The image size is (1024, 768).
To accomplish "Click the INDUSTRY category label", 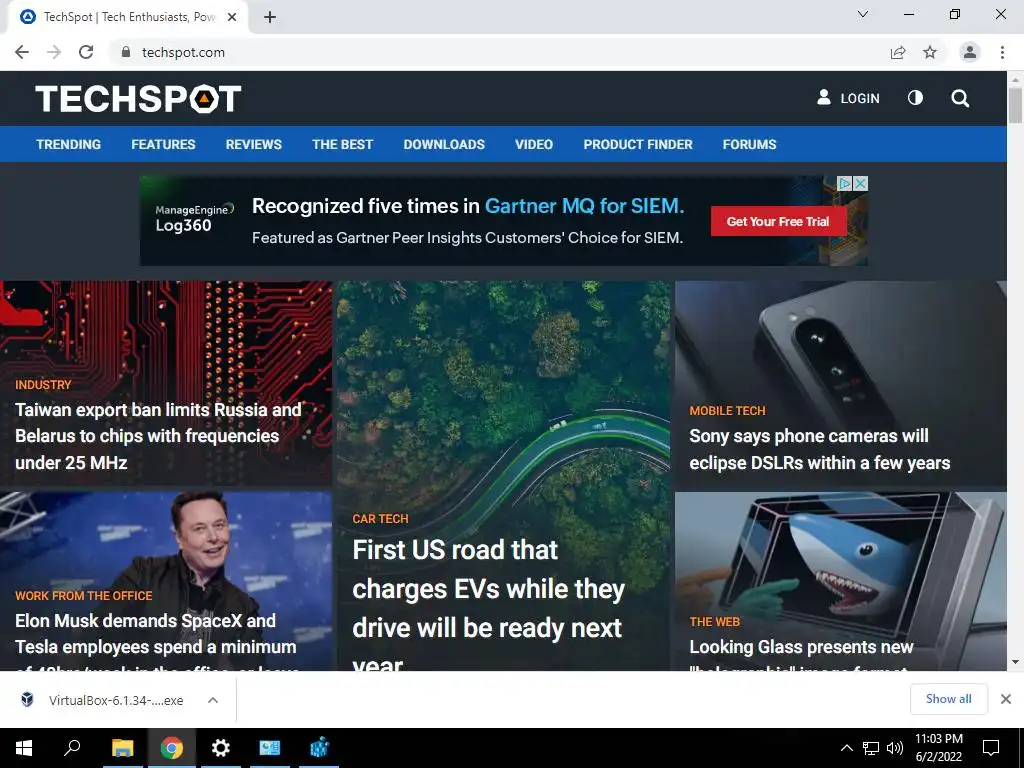I will (x=43, y=385).
